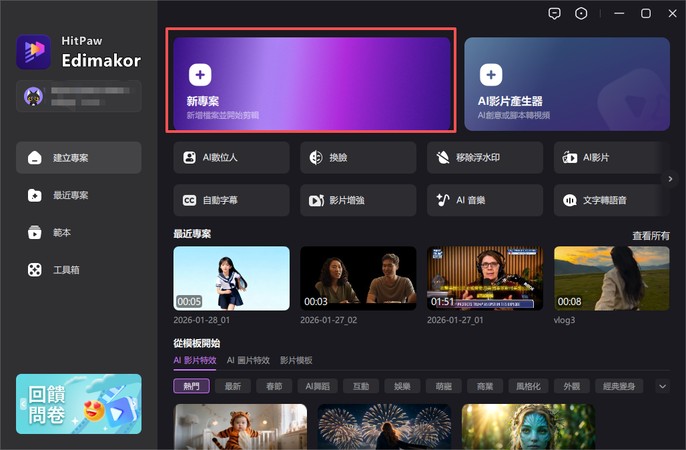Click the AI數位人 avatar icon
This screenshot has width=686, height=450.
tap(189, 157)
